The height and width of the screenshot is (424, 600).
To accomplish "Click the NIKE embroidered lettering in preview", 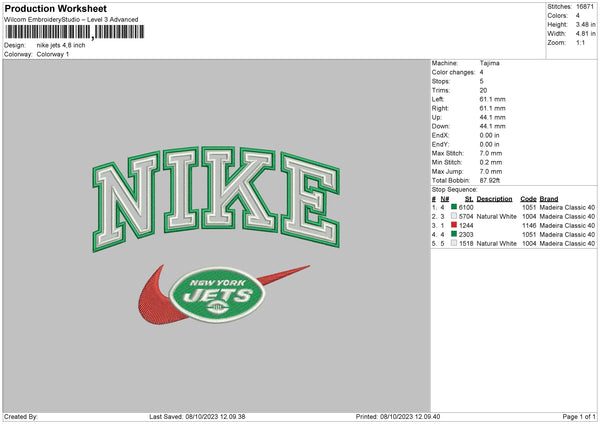I will (x=216, y=198).
